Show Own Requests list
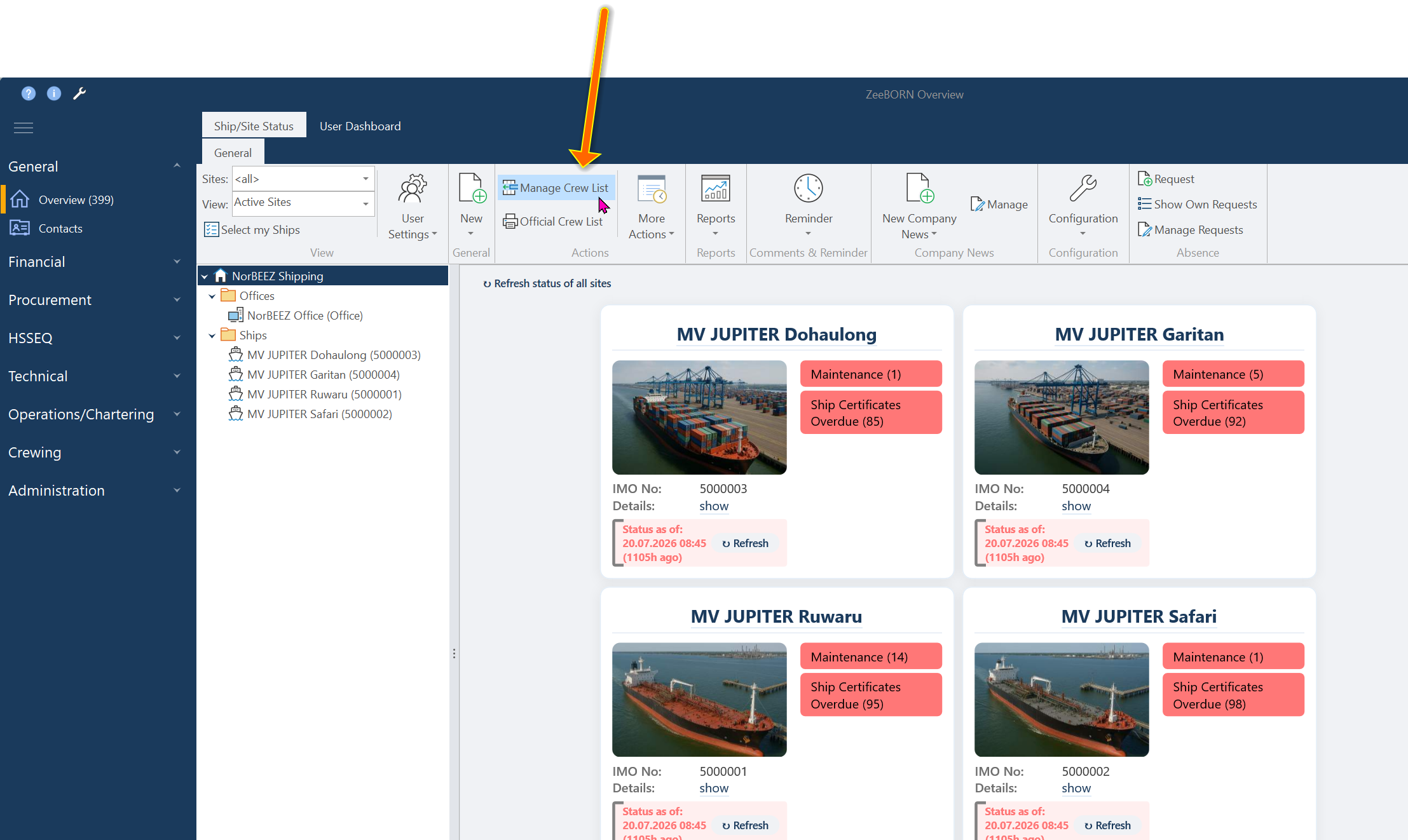 click(x=1198, y=205)
